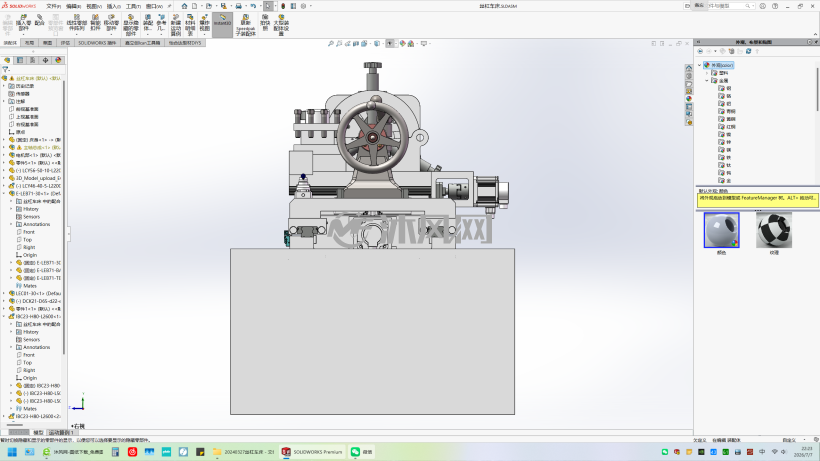Image resolution: width=820 pixels, height=461 pixels.
Task: Click Show Hidden Components (显示隐藏的零部件)
Action: pyautogui.click(x=131, y=25)
